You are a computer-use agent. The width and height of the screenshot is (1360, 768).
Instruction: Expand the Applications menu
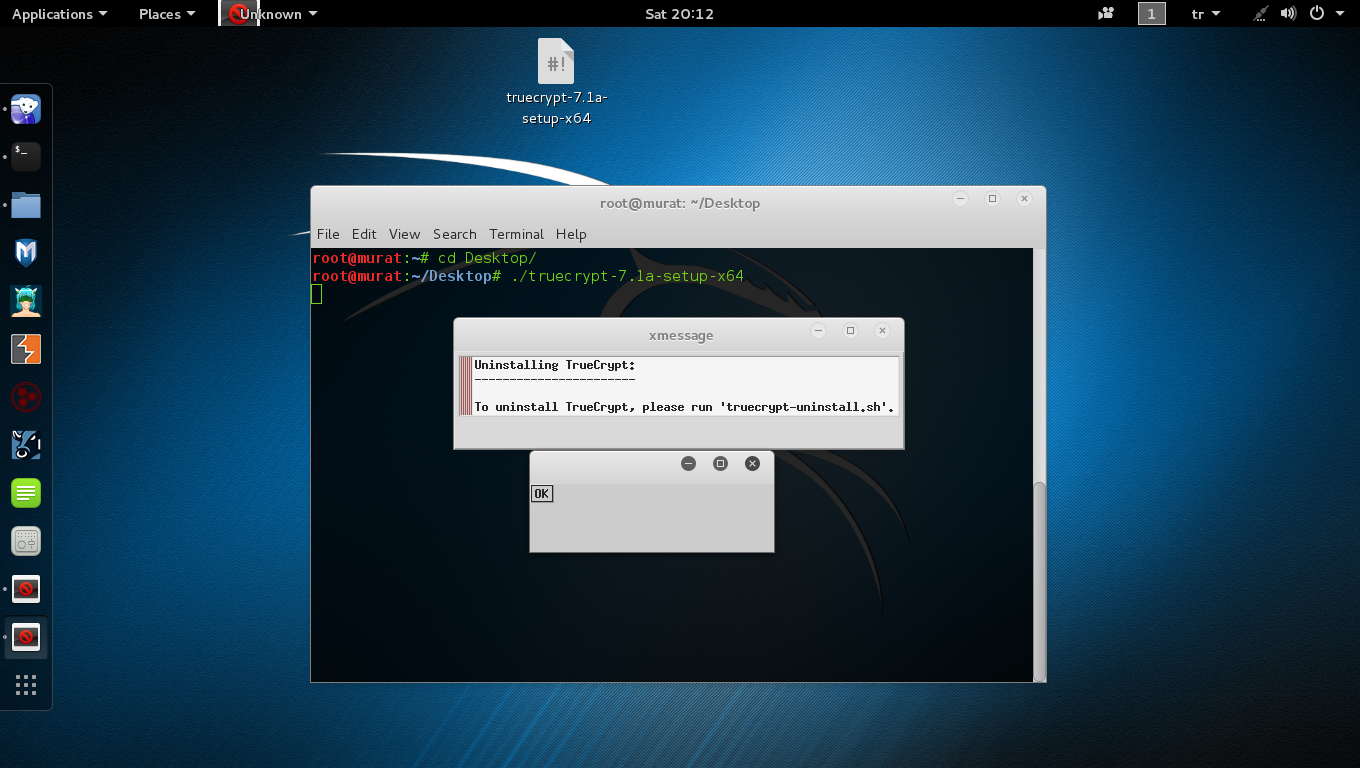point(59,14)
